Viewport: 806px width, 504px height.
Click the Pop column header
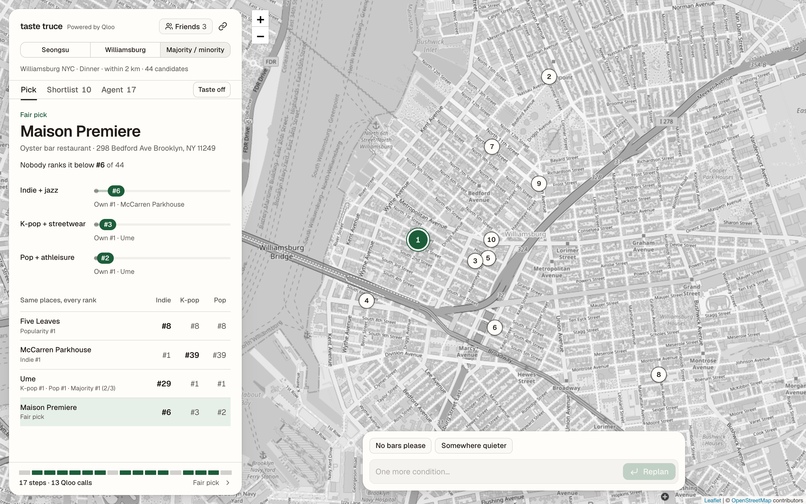(x=220, y=300)
